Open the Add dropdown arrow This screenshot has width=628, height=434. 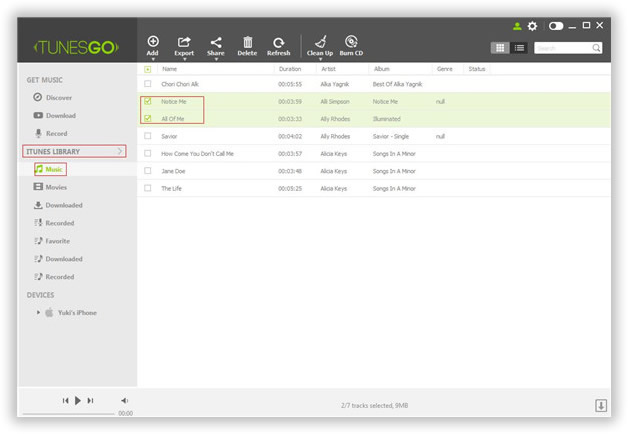(153, 59)
